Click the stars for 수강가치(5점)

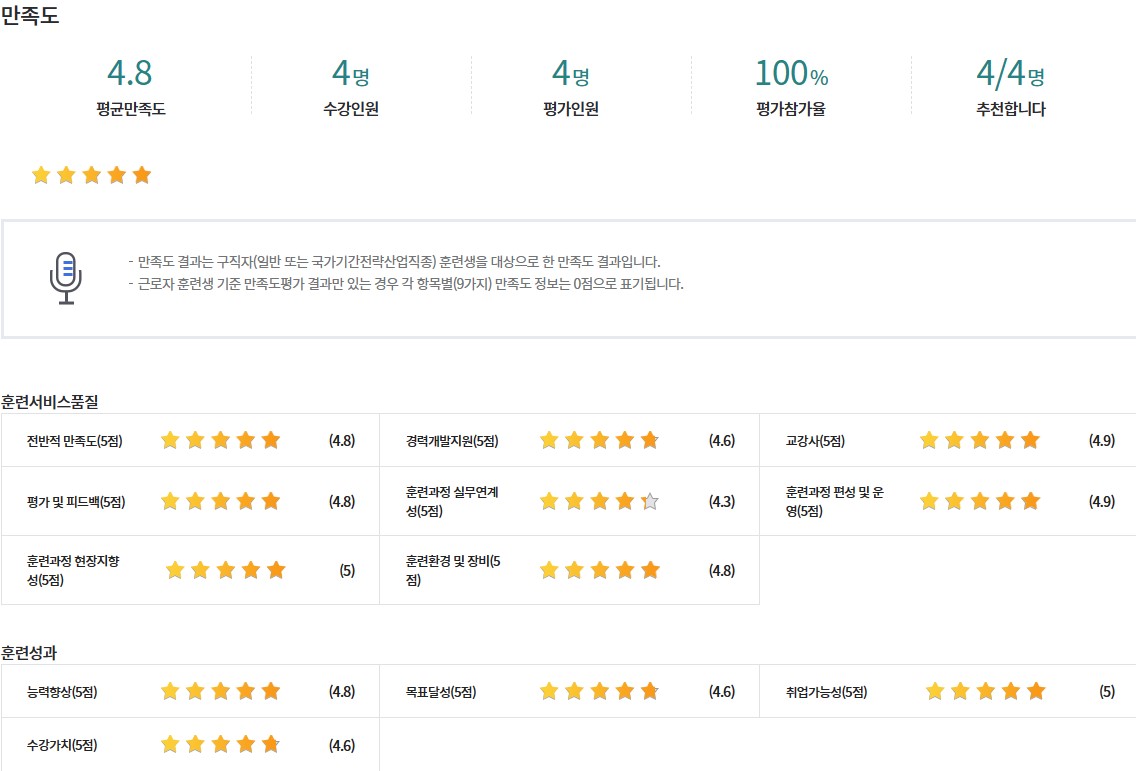coord(220,744)
